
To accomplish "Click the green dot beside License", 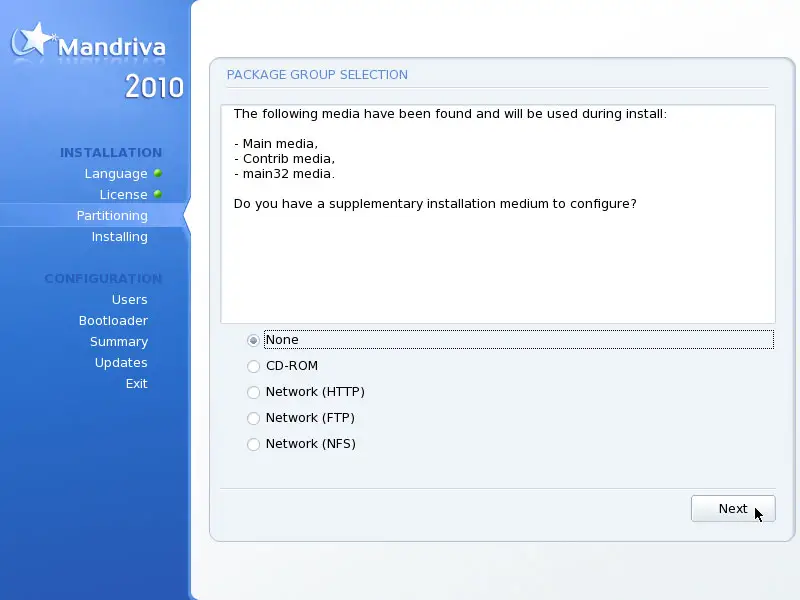I will click(158, 194).
